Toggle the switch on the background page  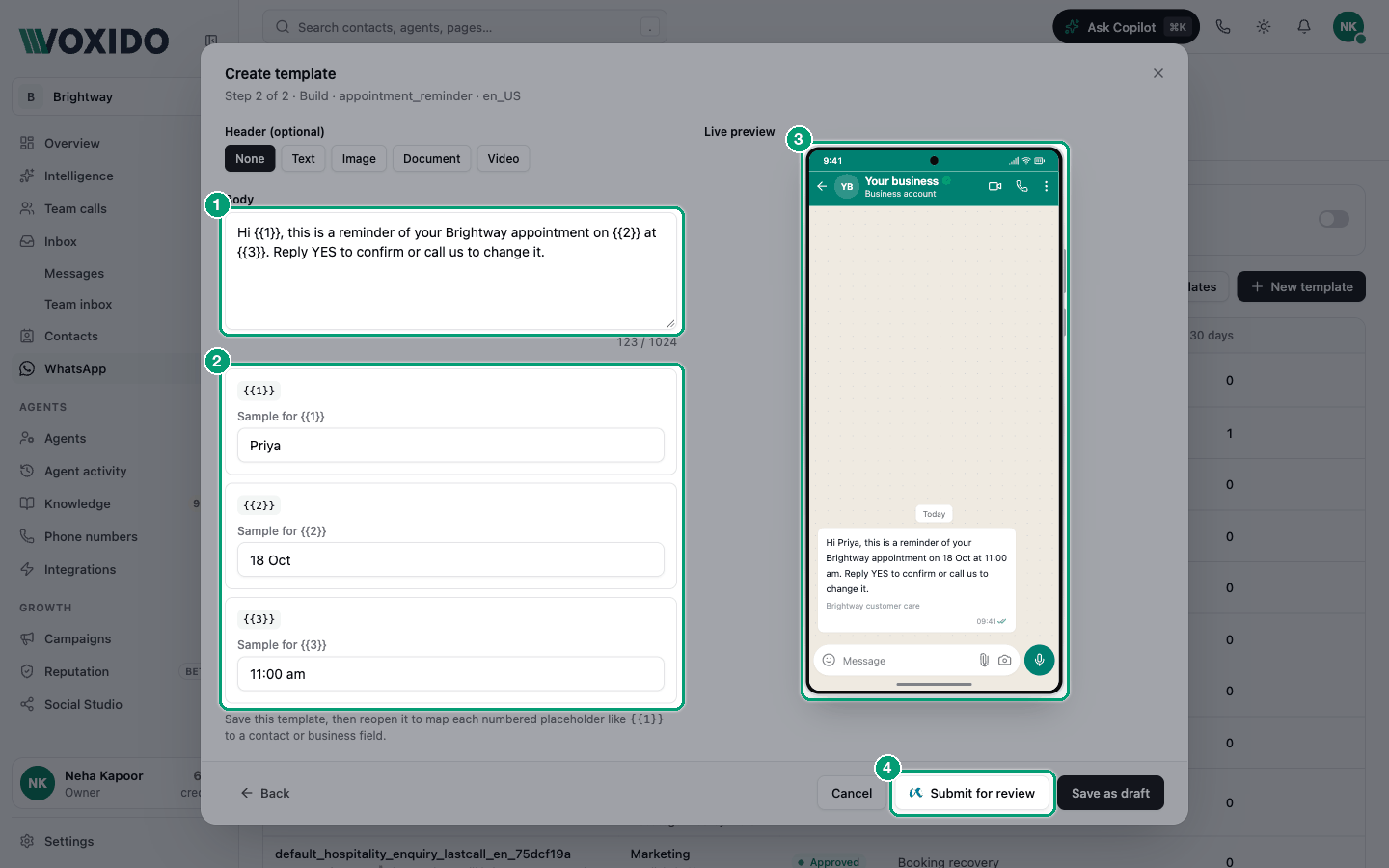(1334, 219)
